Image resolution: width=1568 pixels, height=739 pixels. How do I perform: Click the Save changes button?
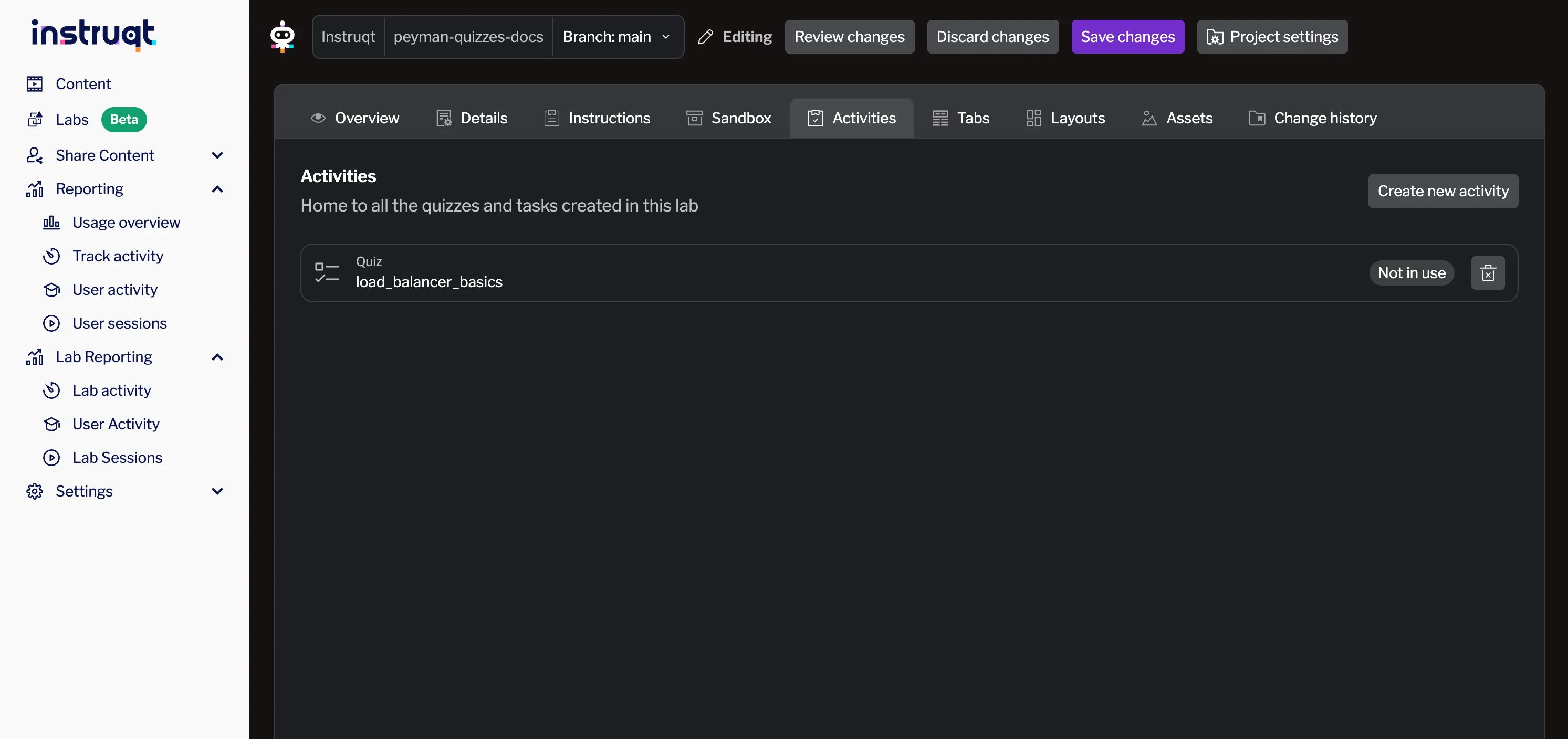[x=1127, y=37]
